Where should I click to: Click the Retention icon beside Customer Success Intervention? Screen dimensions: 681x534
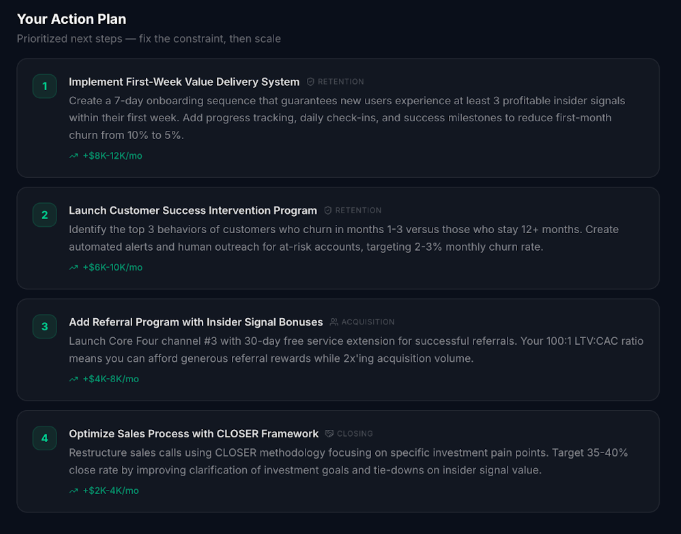click(328, 211)
